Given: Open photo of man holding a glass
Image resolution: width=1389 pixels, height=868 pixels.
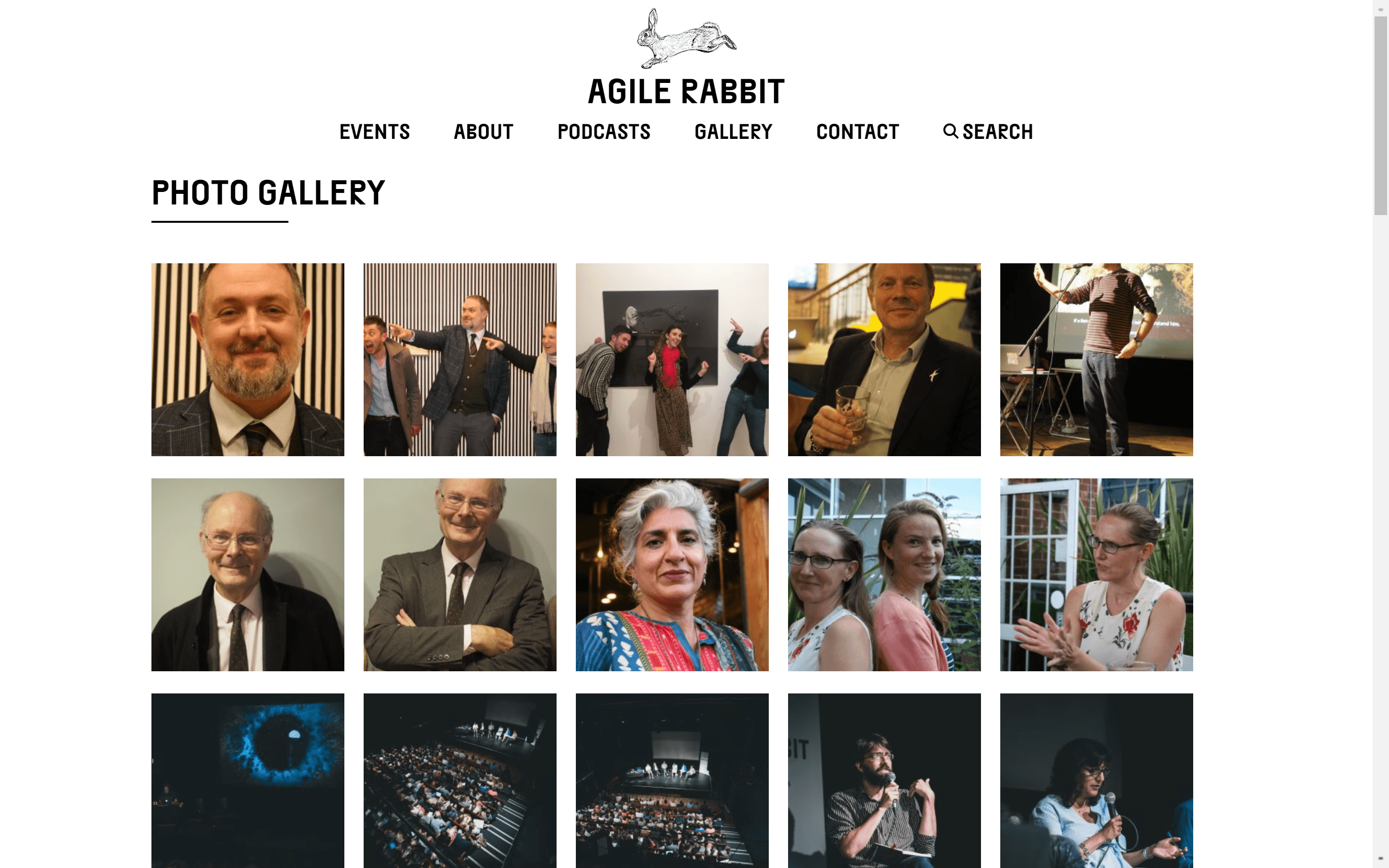Looking at the screenshot, I should tap(885, 360).
